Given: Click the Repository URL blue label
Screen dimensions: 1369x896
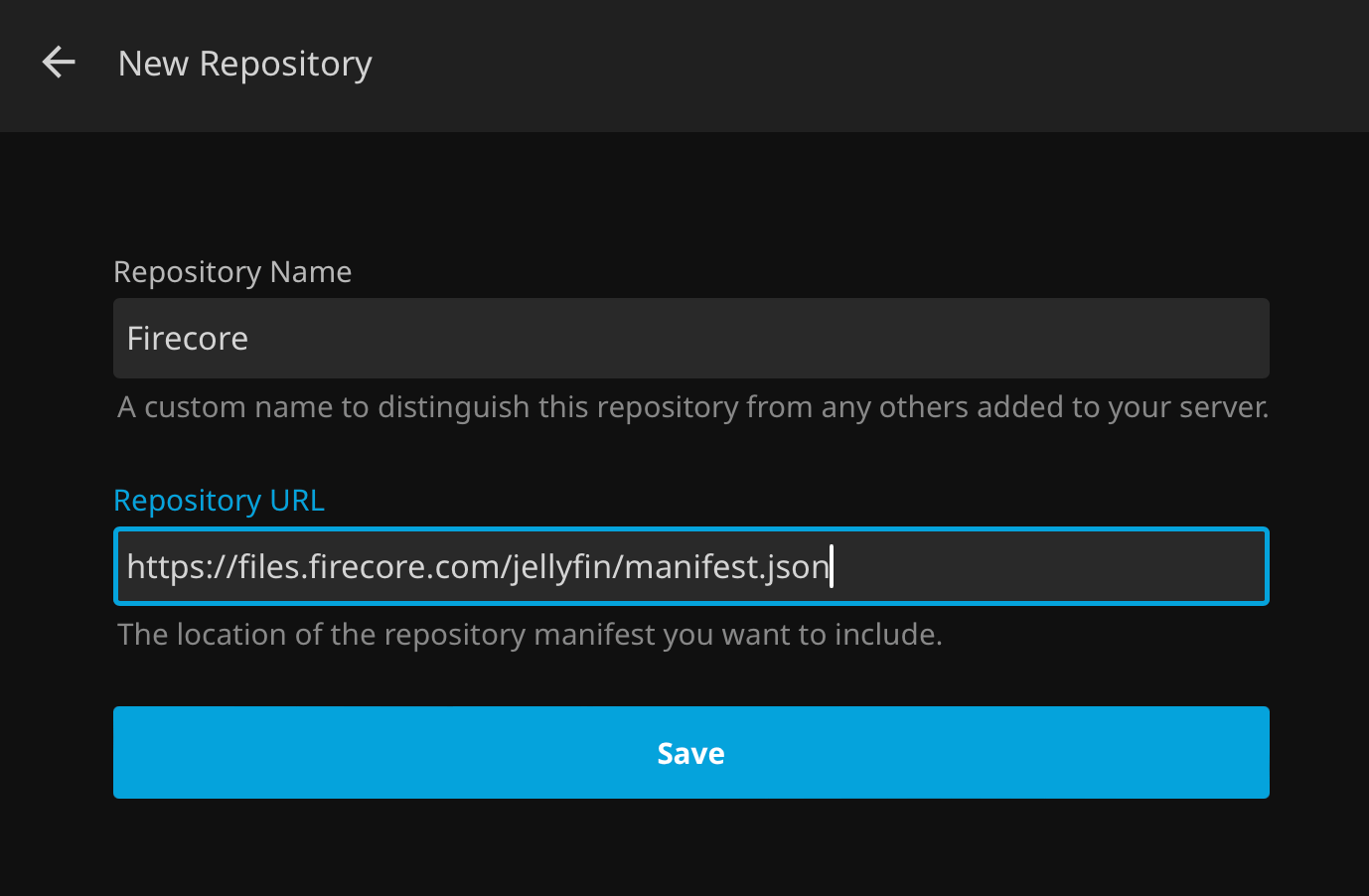Looking at the screenshot, I should coord(219,500).
